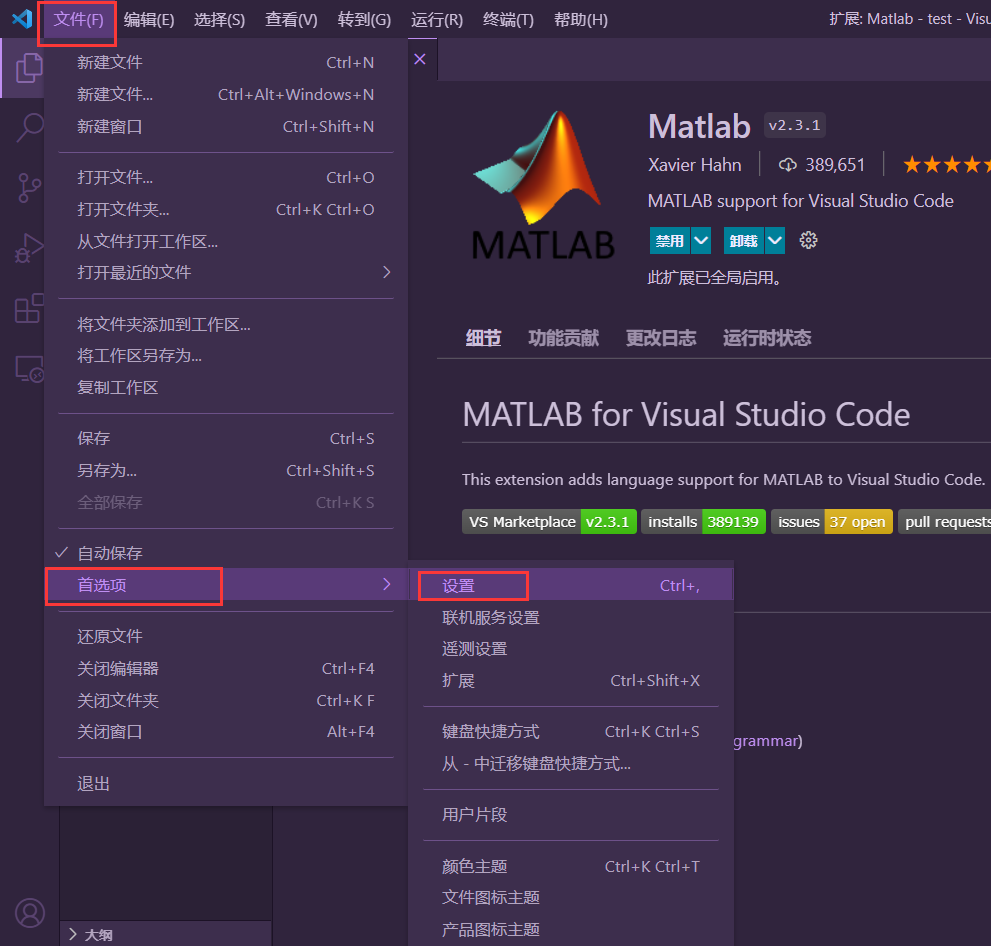991x946 pixels.
Task: Open the Run (运行) menu
Action: point(437,20)
